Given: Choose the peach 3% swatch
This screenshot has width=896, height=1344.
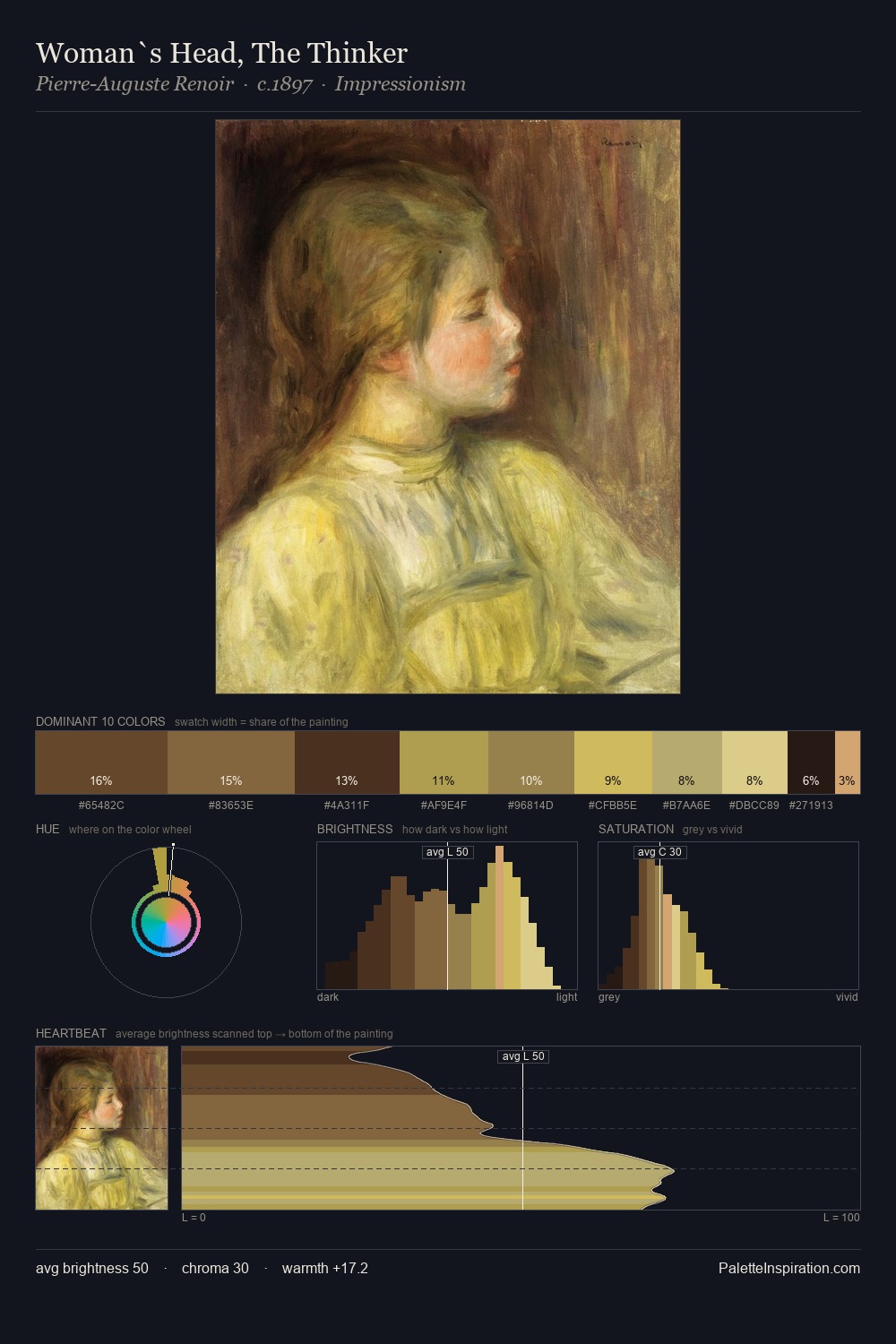Looking at the screenshot, I should (x=848, y=762).
